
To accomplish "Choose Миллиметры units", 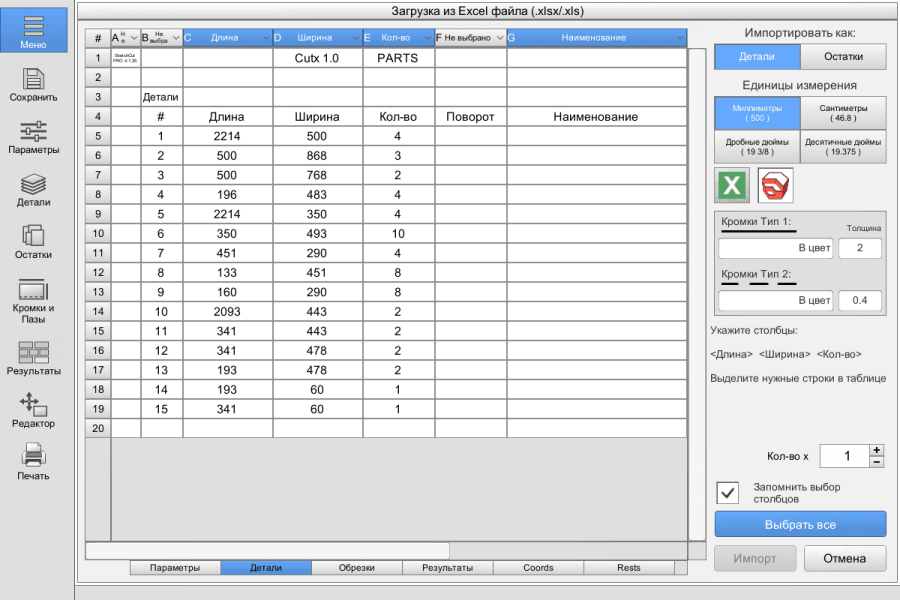I will click(x=757, y=113).
